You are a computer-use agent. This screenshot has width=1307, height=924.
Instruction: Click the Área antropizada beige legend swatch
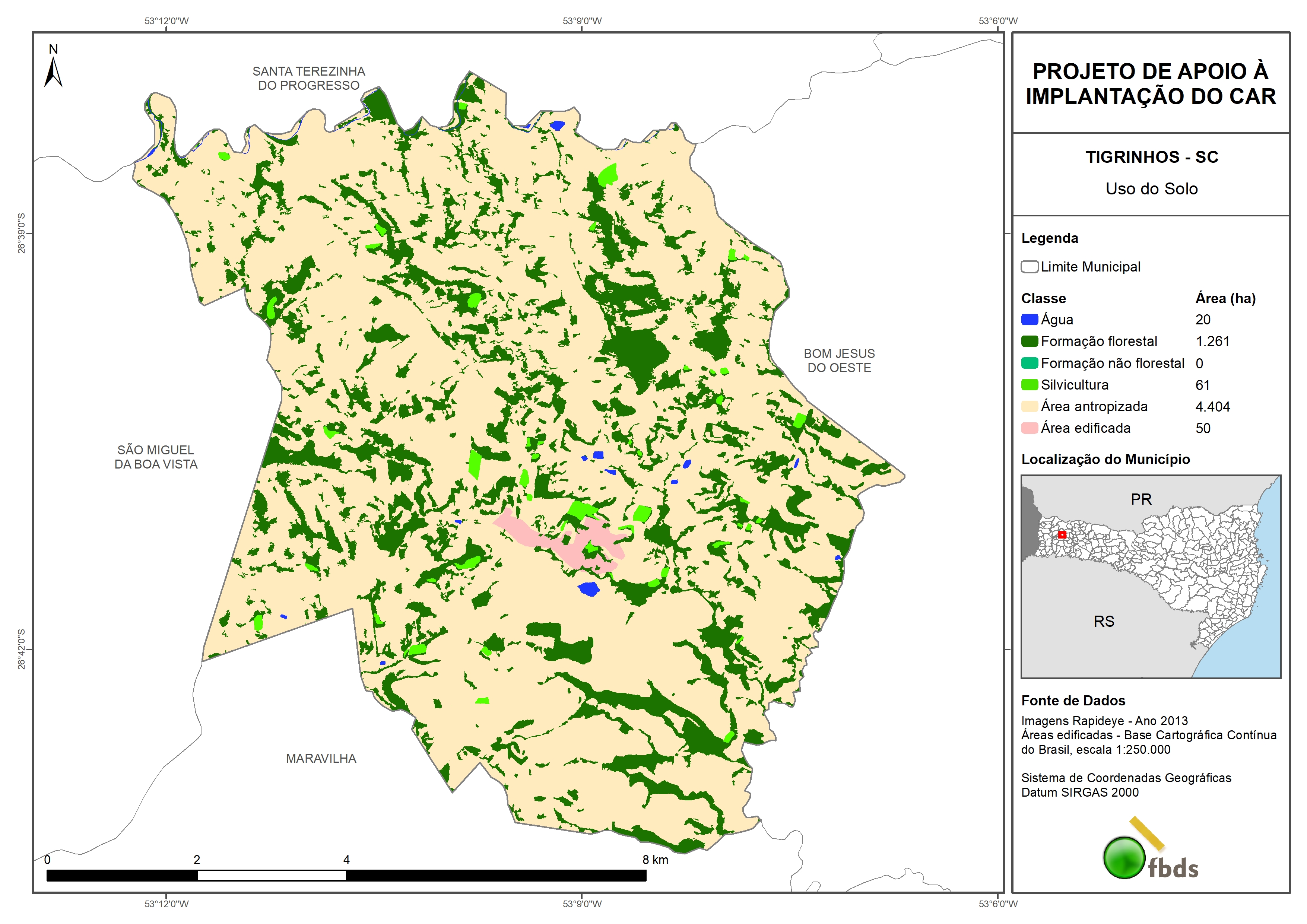click(1029, 406)
